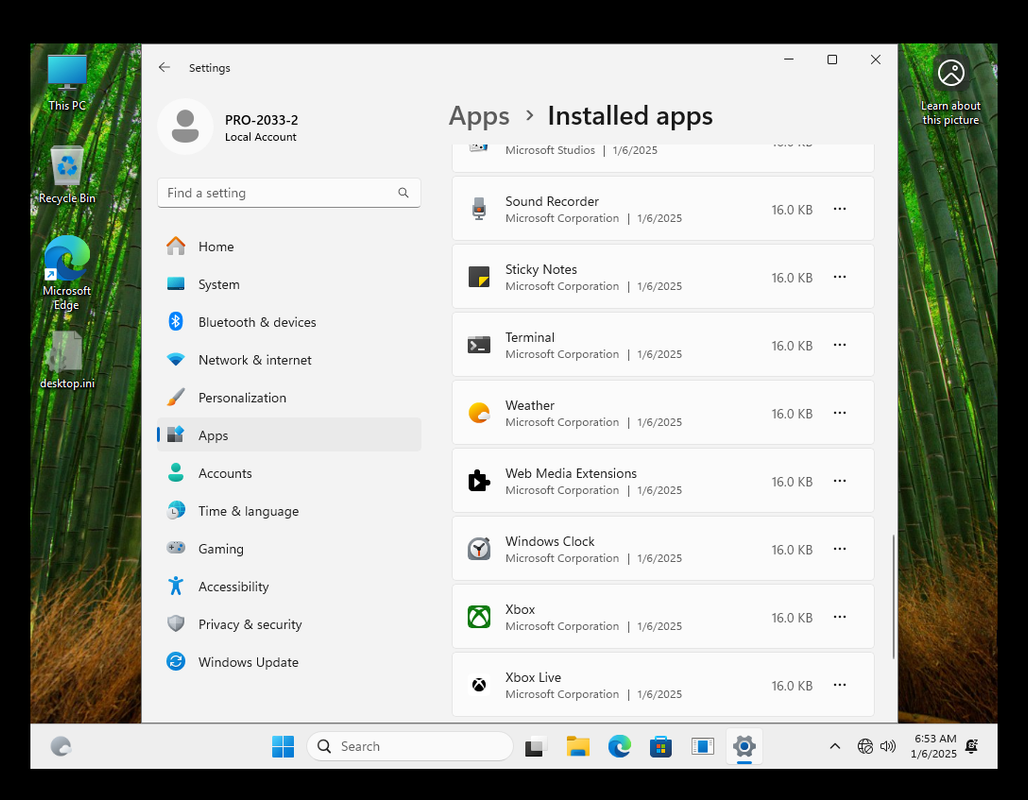
Task: Open more options for Weather
Action: pos(840,413)
